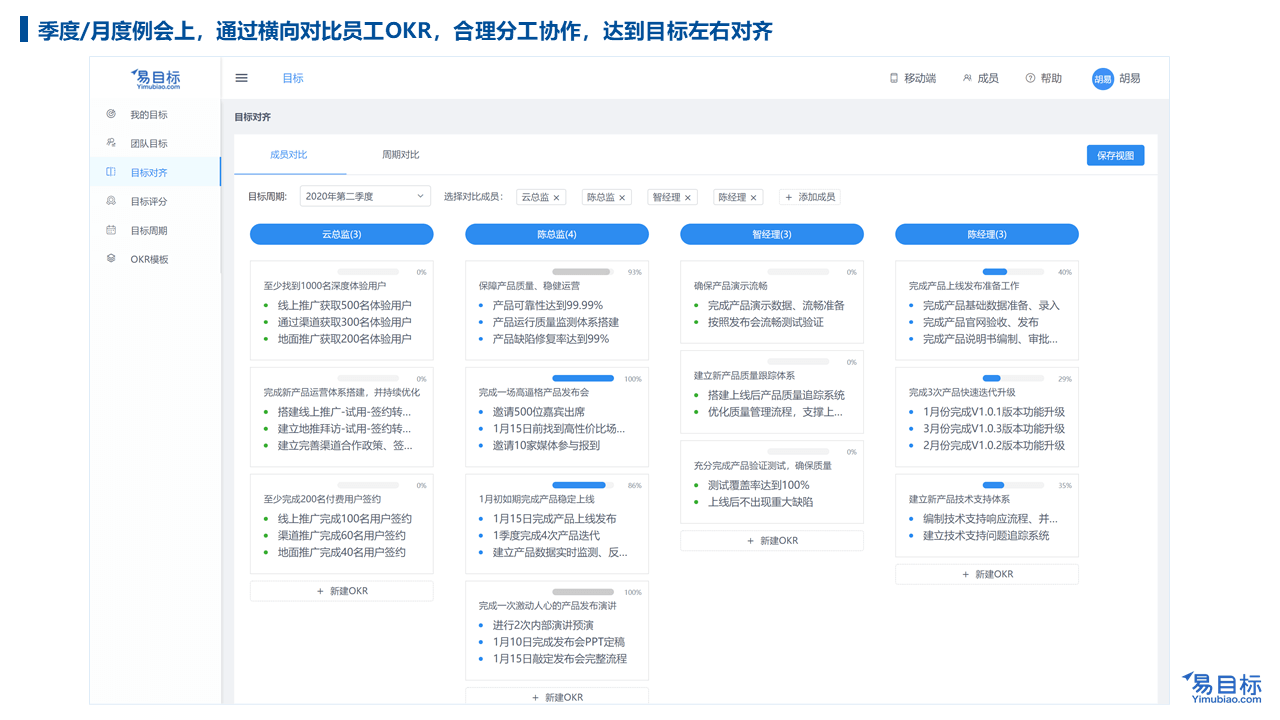This screenshot has width=1280, height=720.
Task: Click the OKR模板 layers icon
Action: [x=111, y=258]
